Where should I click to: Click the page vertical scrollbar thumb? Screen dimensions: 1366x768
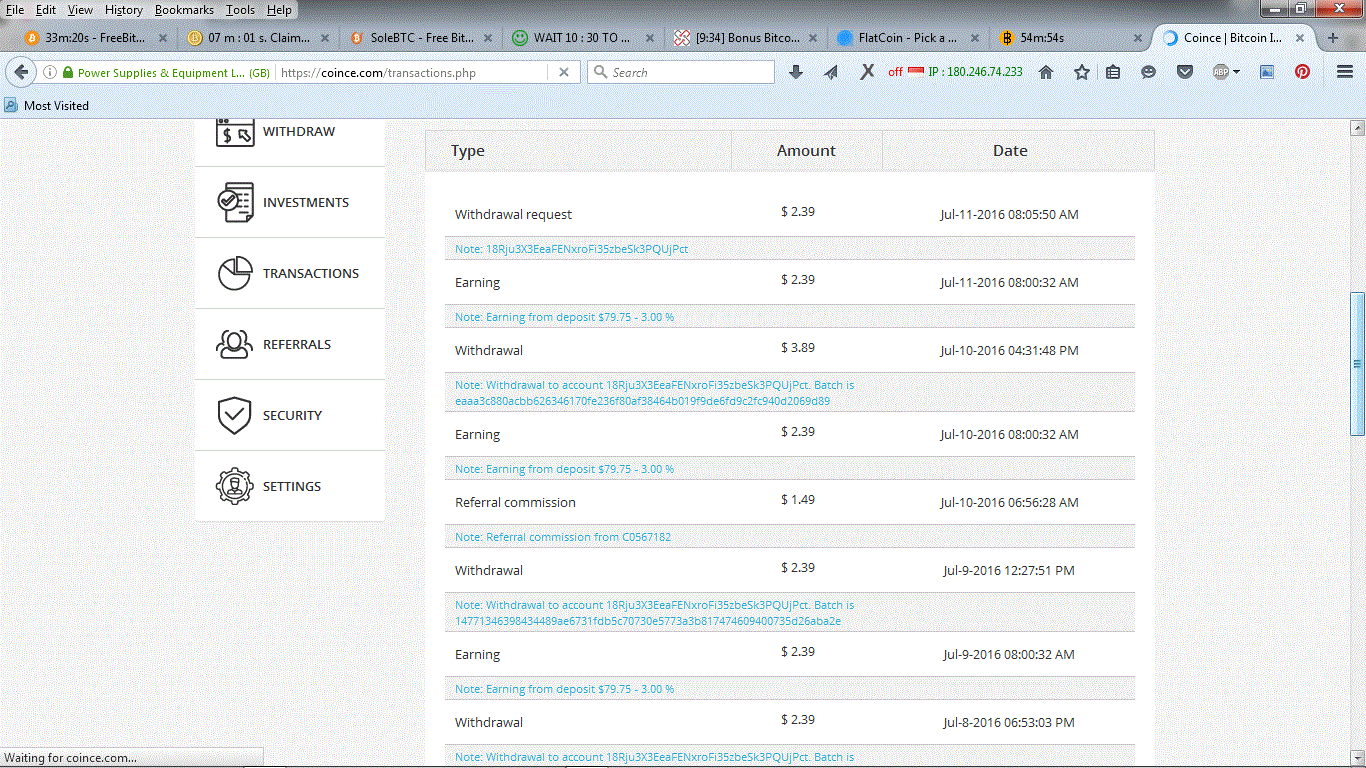[x=1357, y=363]
